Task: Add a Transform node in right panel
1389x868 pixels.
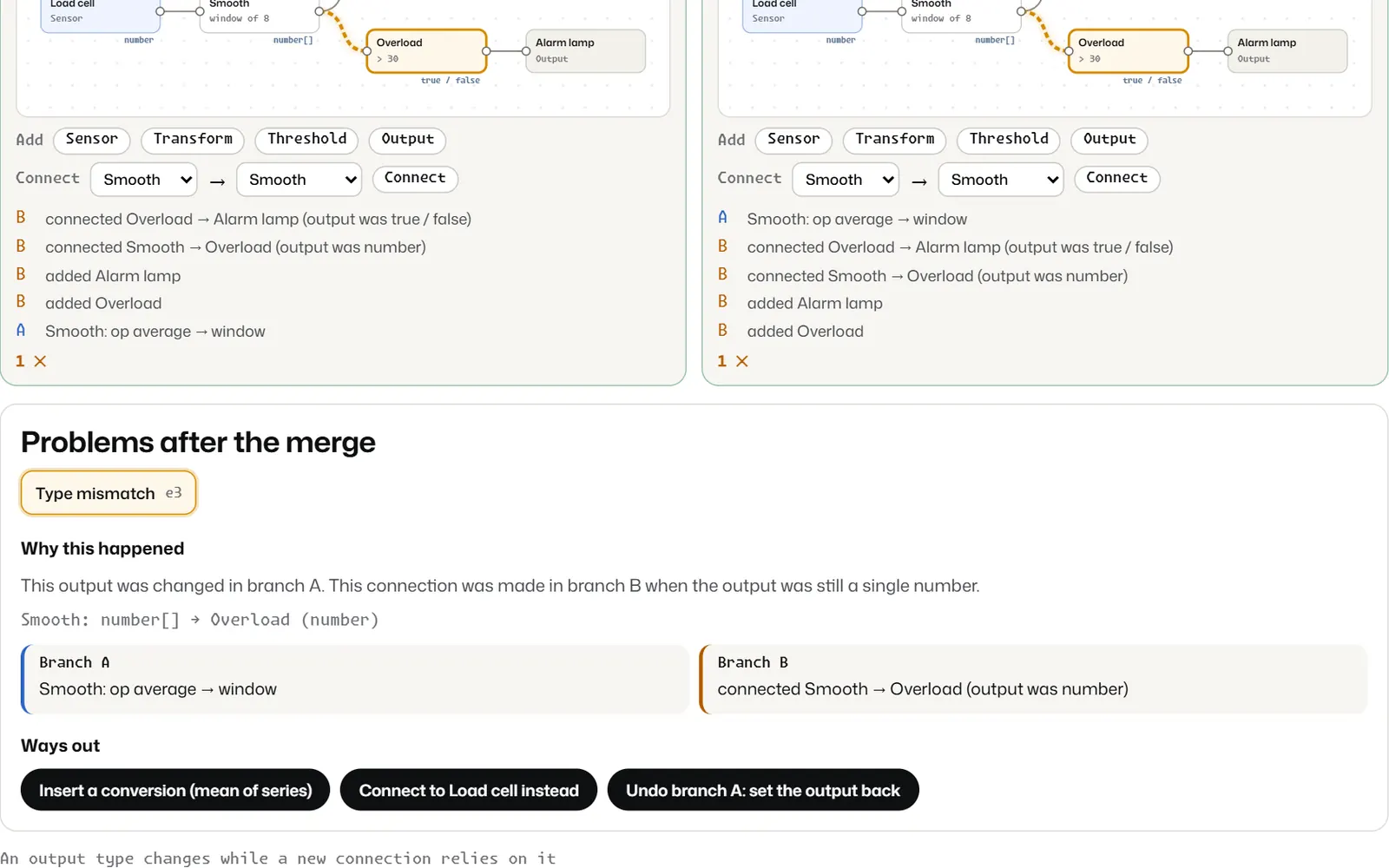Action: [895, 140]
